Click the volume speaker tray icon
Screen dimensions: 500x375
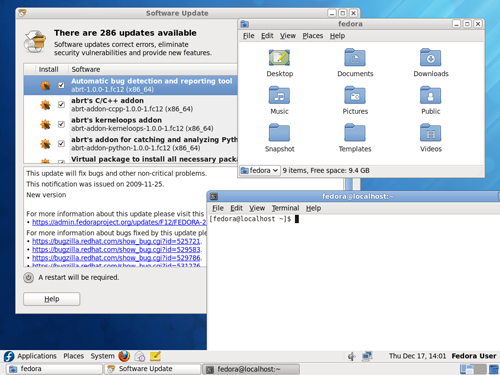click(352, 356)
